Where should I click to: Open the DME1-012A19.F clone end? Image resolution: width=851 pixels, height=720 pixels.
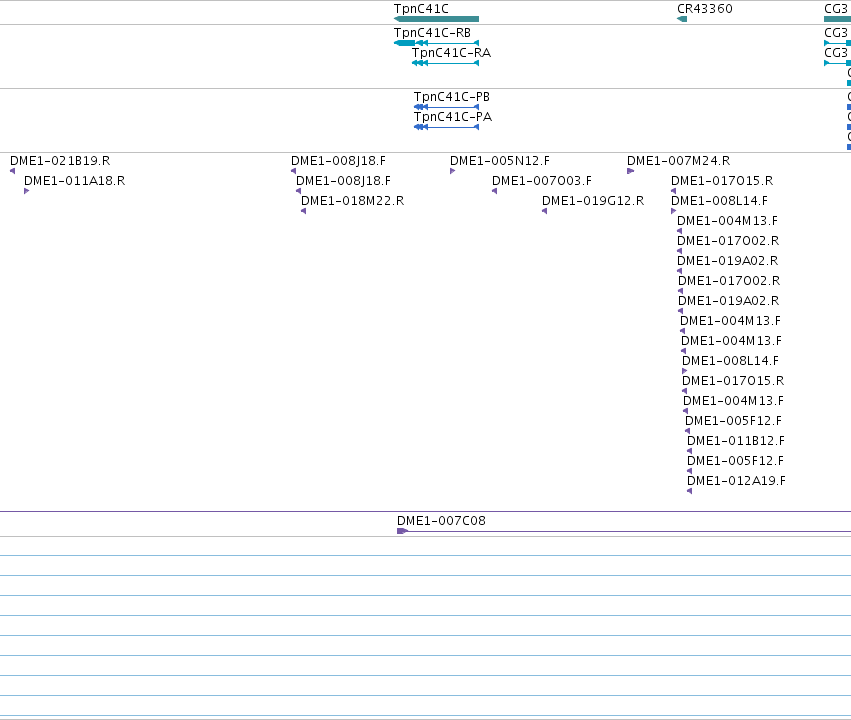coord(689,491)
